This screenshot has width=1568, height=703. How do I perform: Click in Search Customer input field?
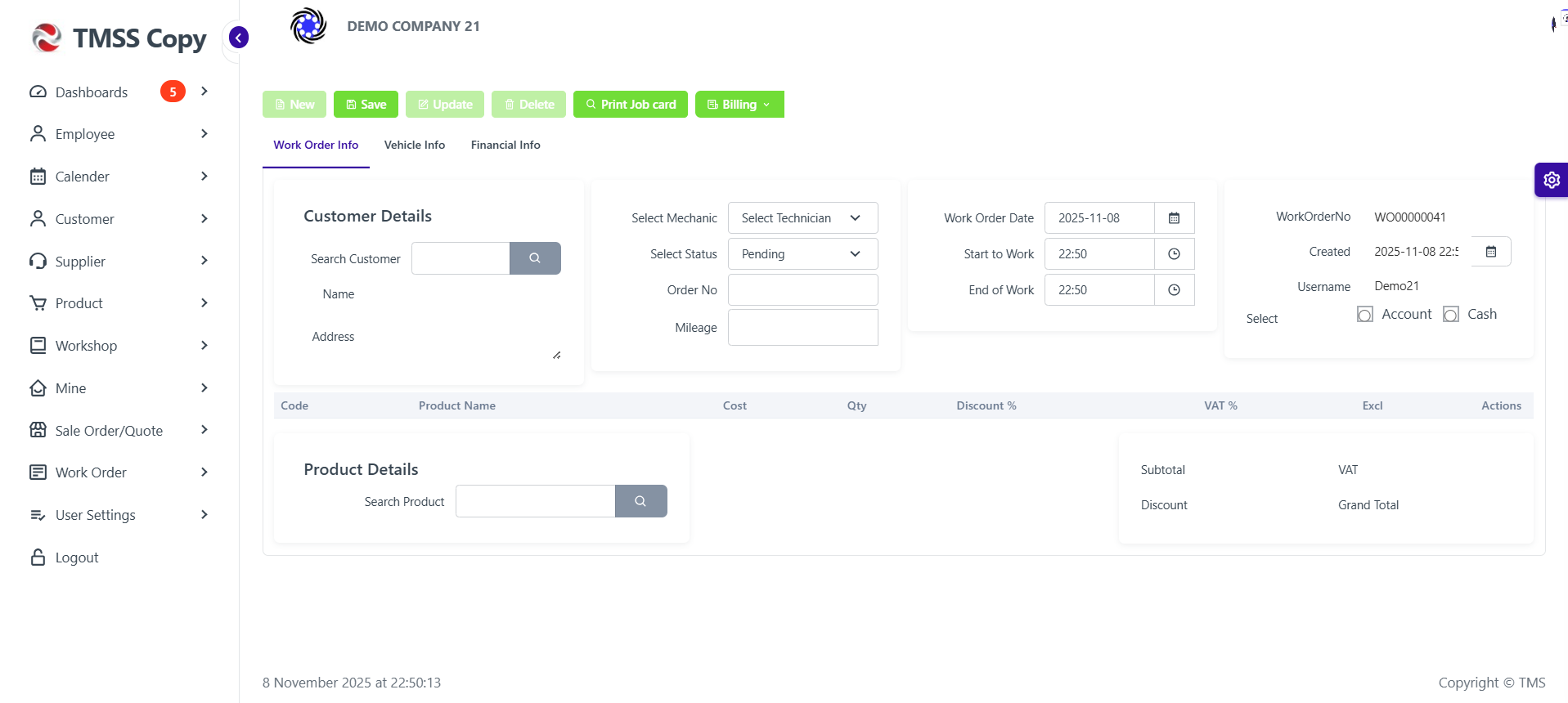pos(461,258)
